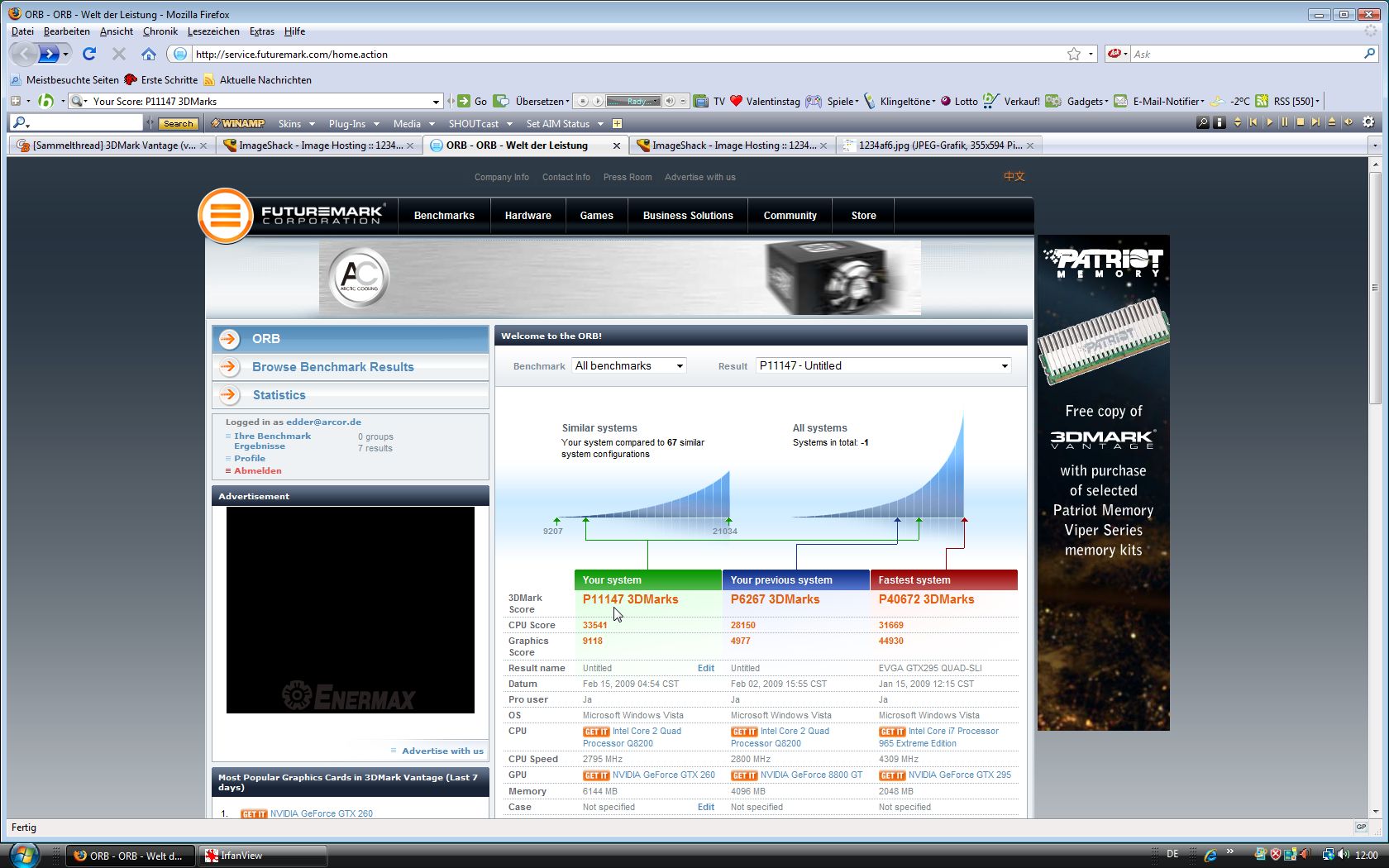Screen dimensions: 1389x868
Task: Click the Windows Start orb
Action: [23, 855]
